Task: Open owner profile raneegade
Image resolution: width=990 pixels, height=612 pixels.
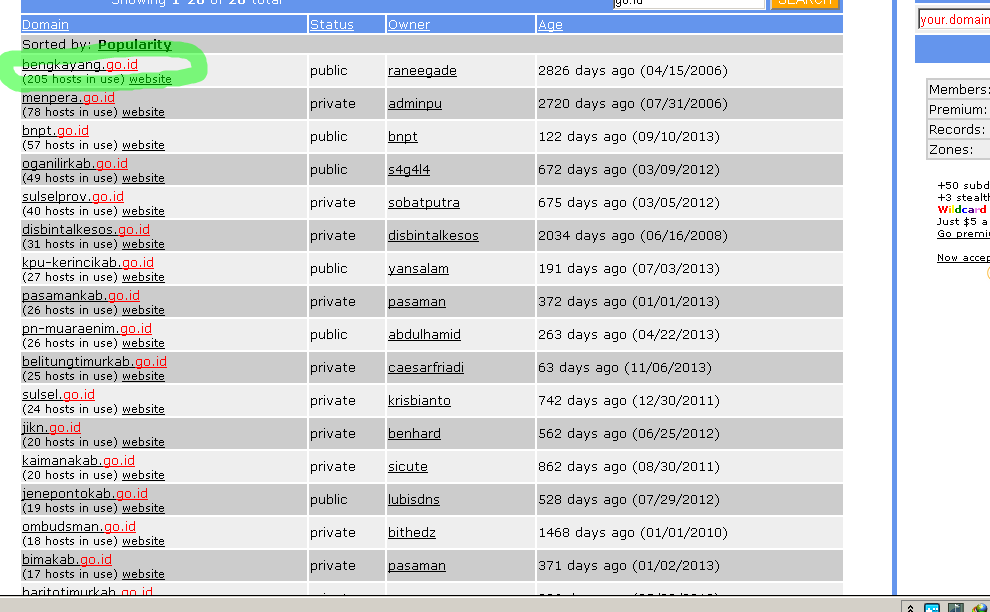Action: (x=422, y=71)
